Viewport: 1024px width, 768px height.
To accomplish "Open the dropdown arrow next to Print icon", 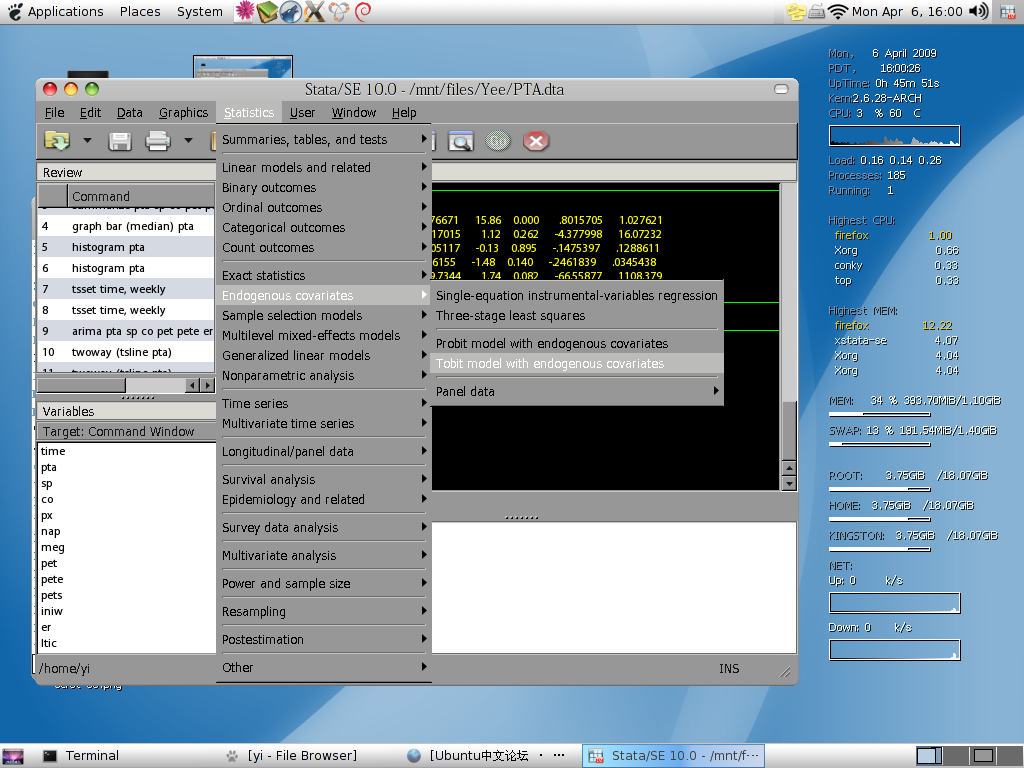I will (x=188, y=140).
